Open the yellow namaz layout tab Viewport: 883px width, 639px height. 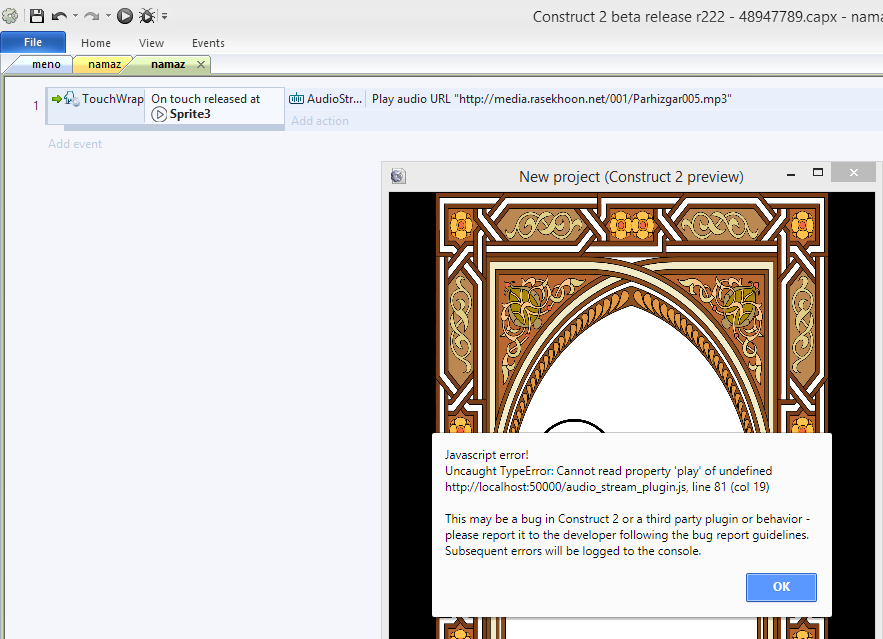coord(104,64)
